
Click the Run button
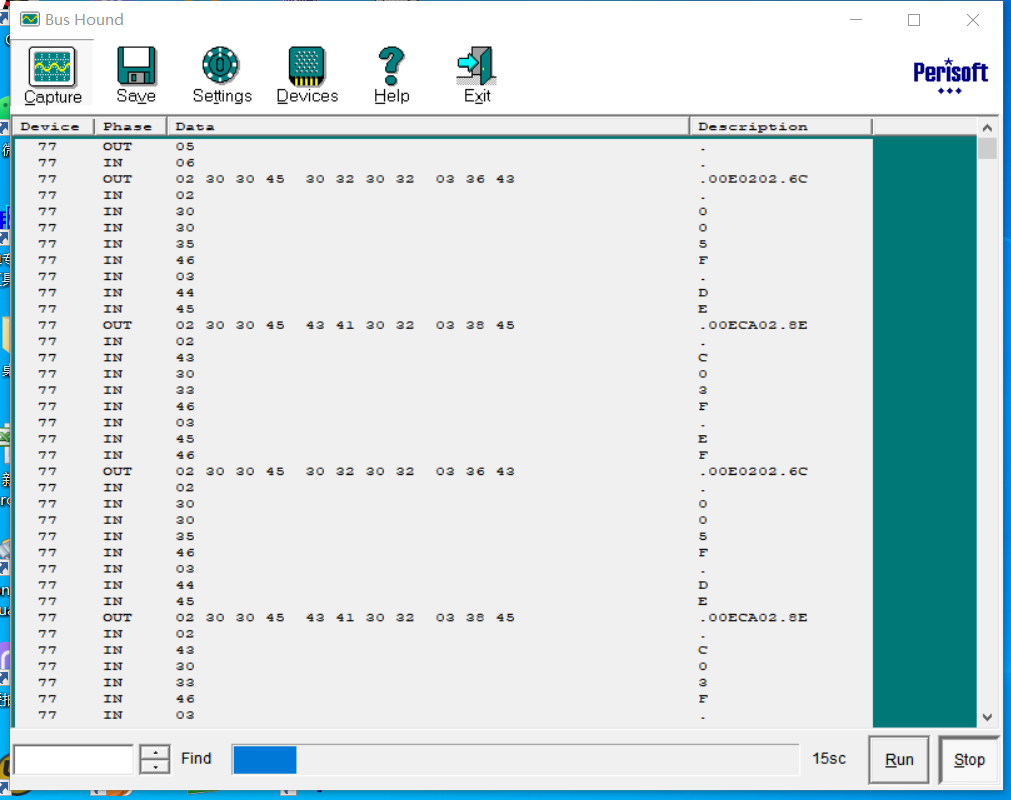899,760
